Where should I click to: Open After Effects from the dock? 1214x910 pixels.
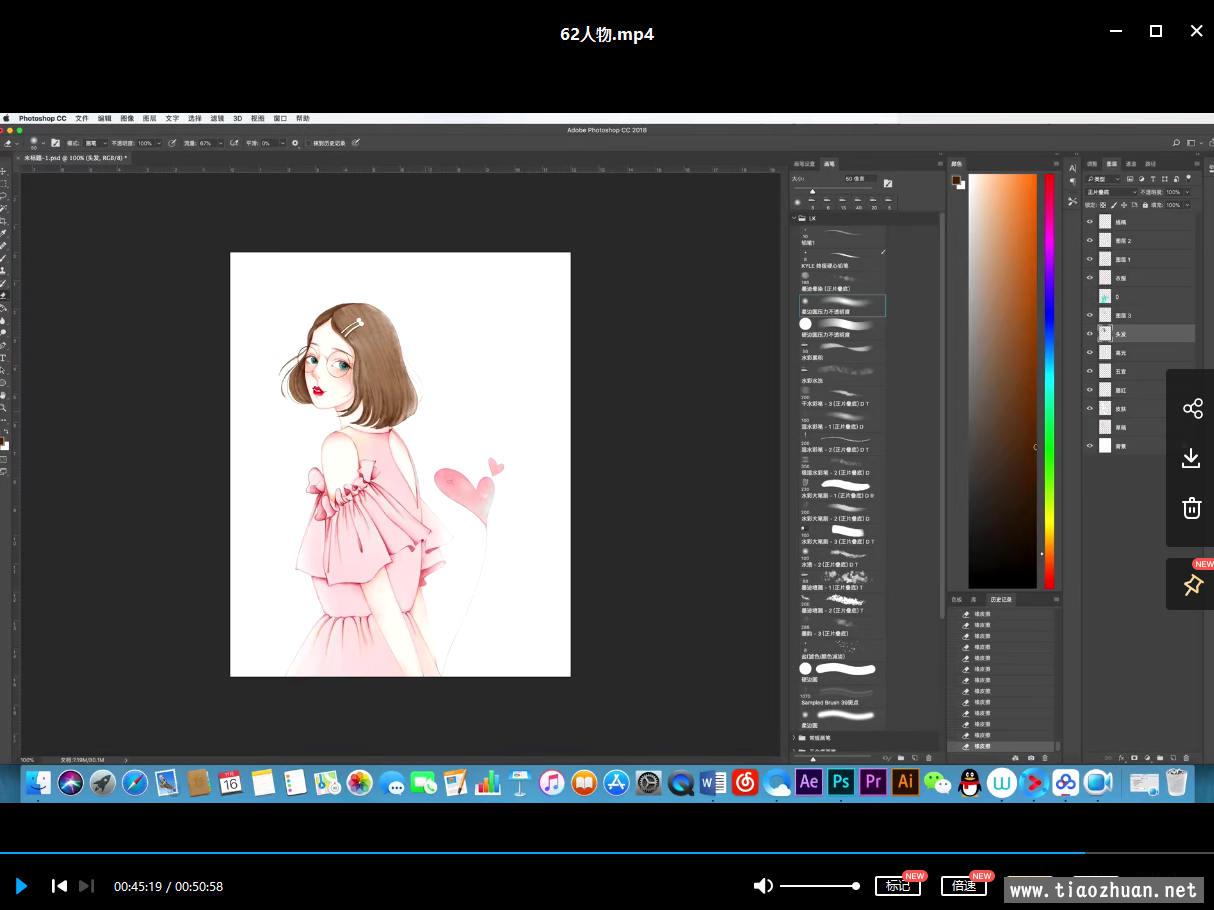pos(808,782)
